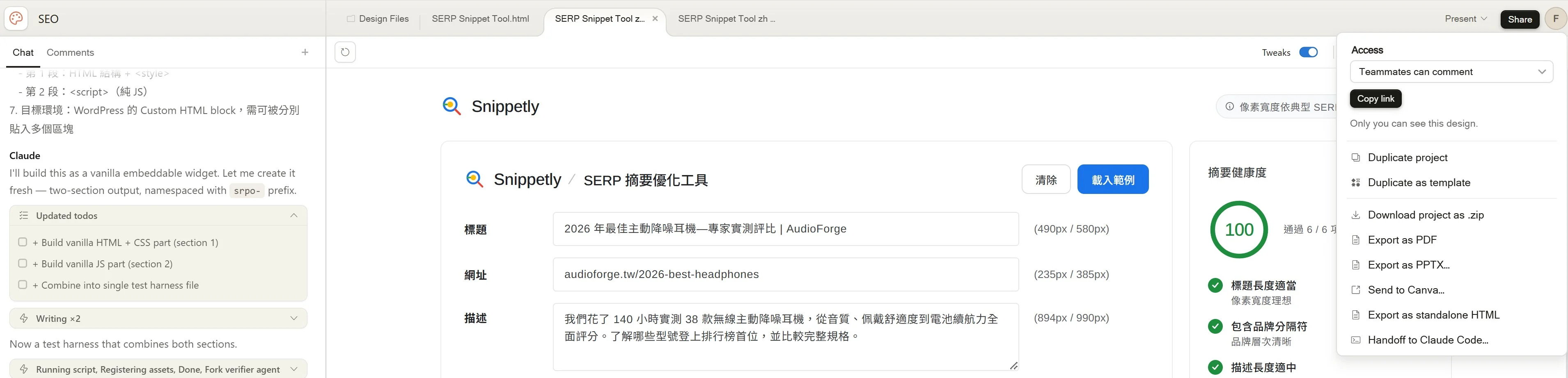Check Build vanilla HTML + CSS part todo
Viewport: 1568px width, 378px height.
(x=23, y=242)
